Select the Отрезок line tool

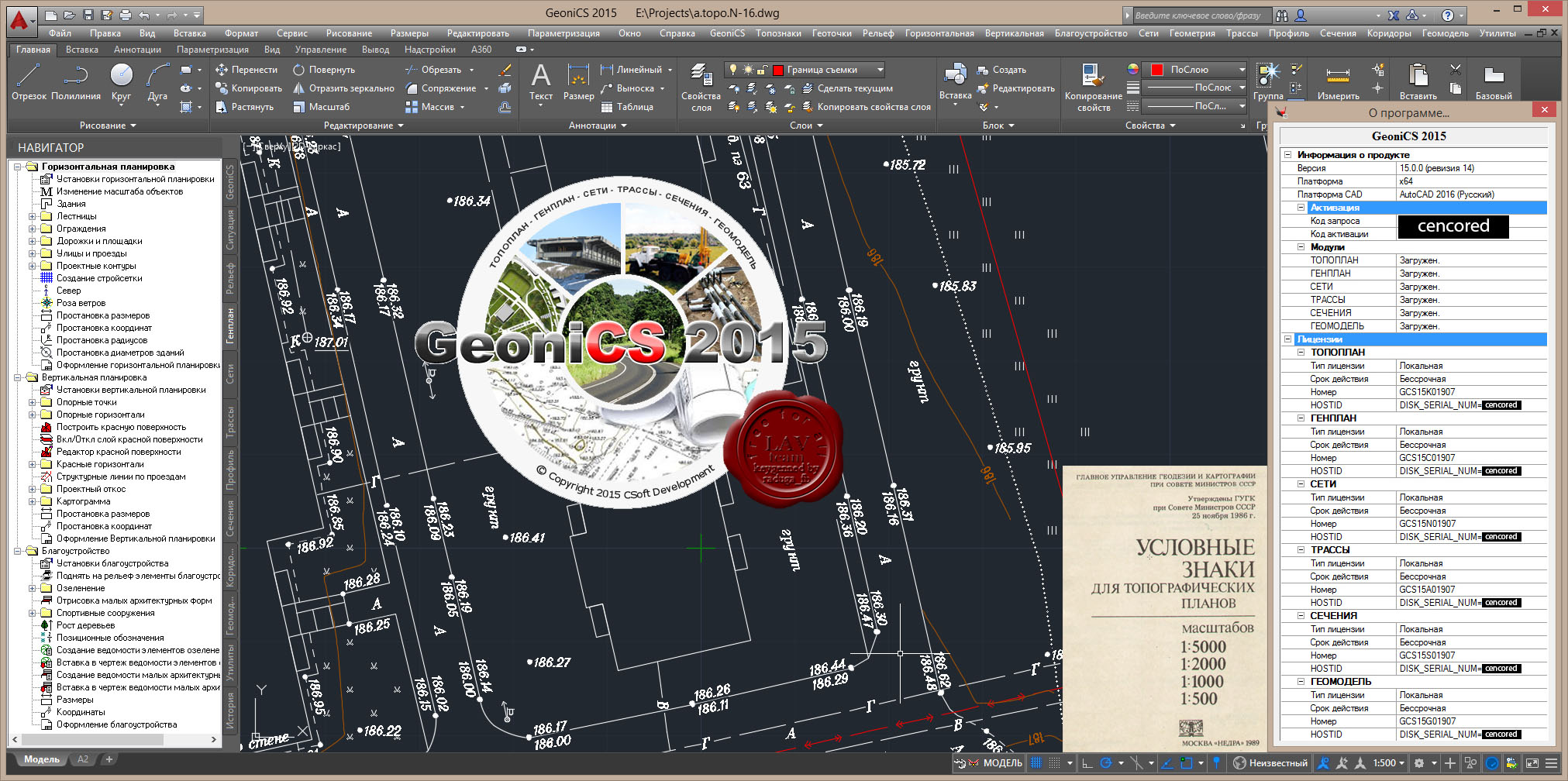[x=29, y=82]
